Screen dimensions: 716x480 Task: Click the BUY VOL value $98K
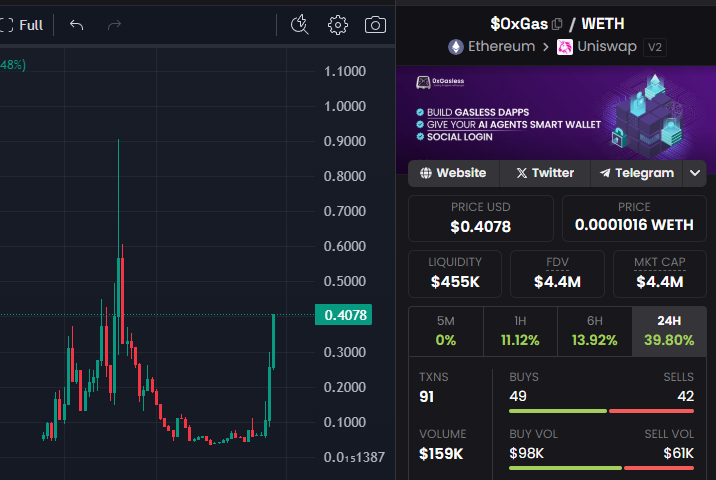point(526,453)
